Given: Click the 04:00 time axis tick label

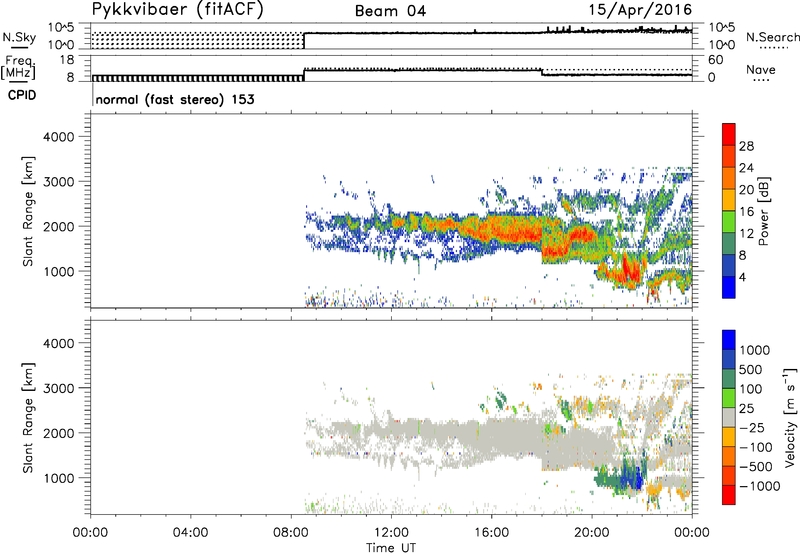Looking at the screenshot, I should click(190, 532).
